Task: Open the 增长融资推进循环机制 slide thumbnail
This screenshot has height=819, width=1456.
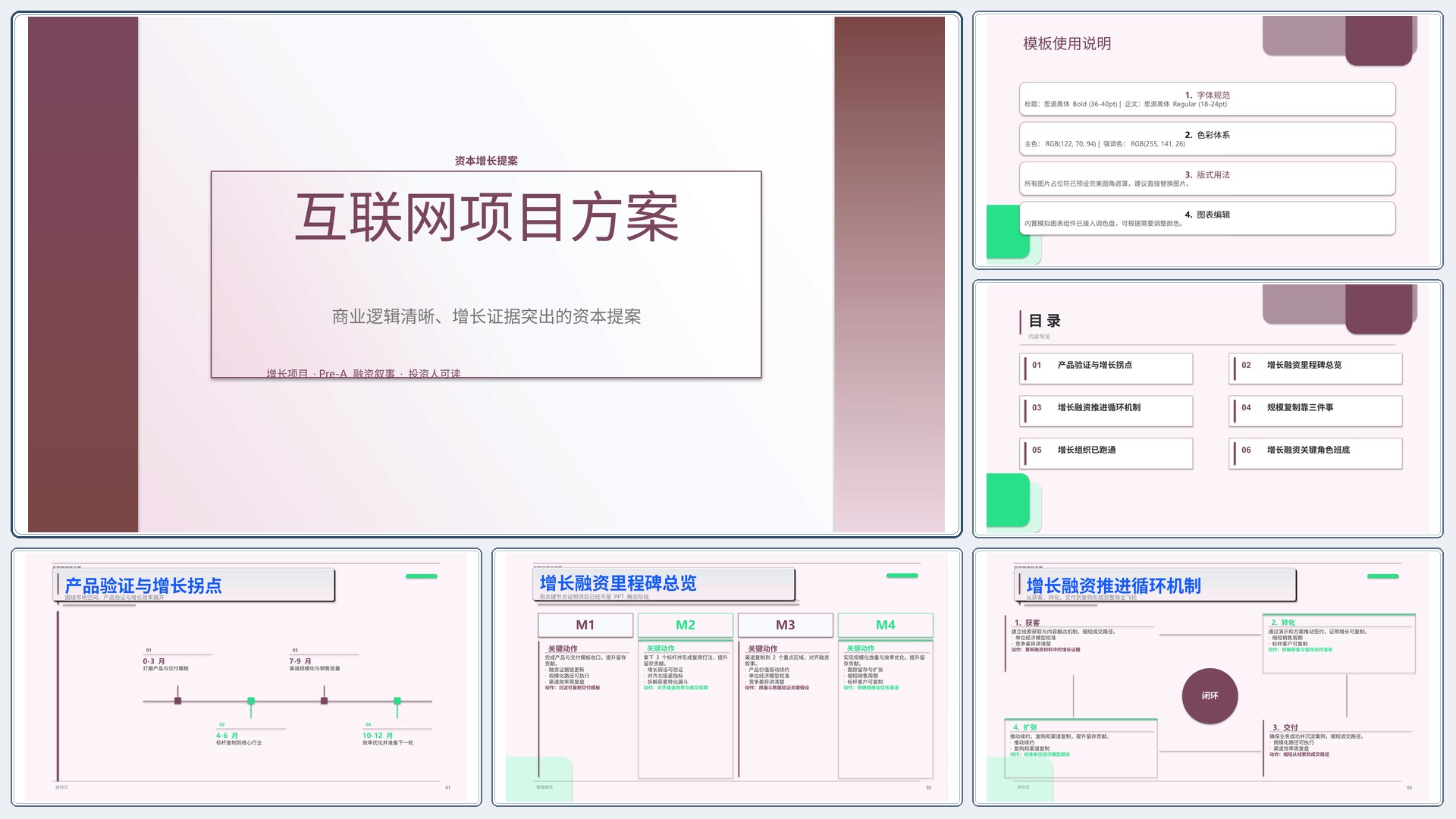Action: 1207,677
